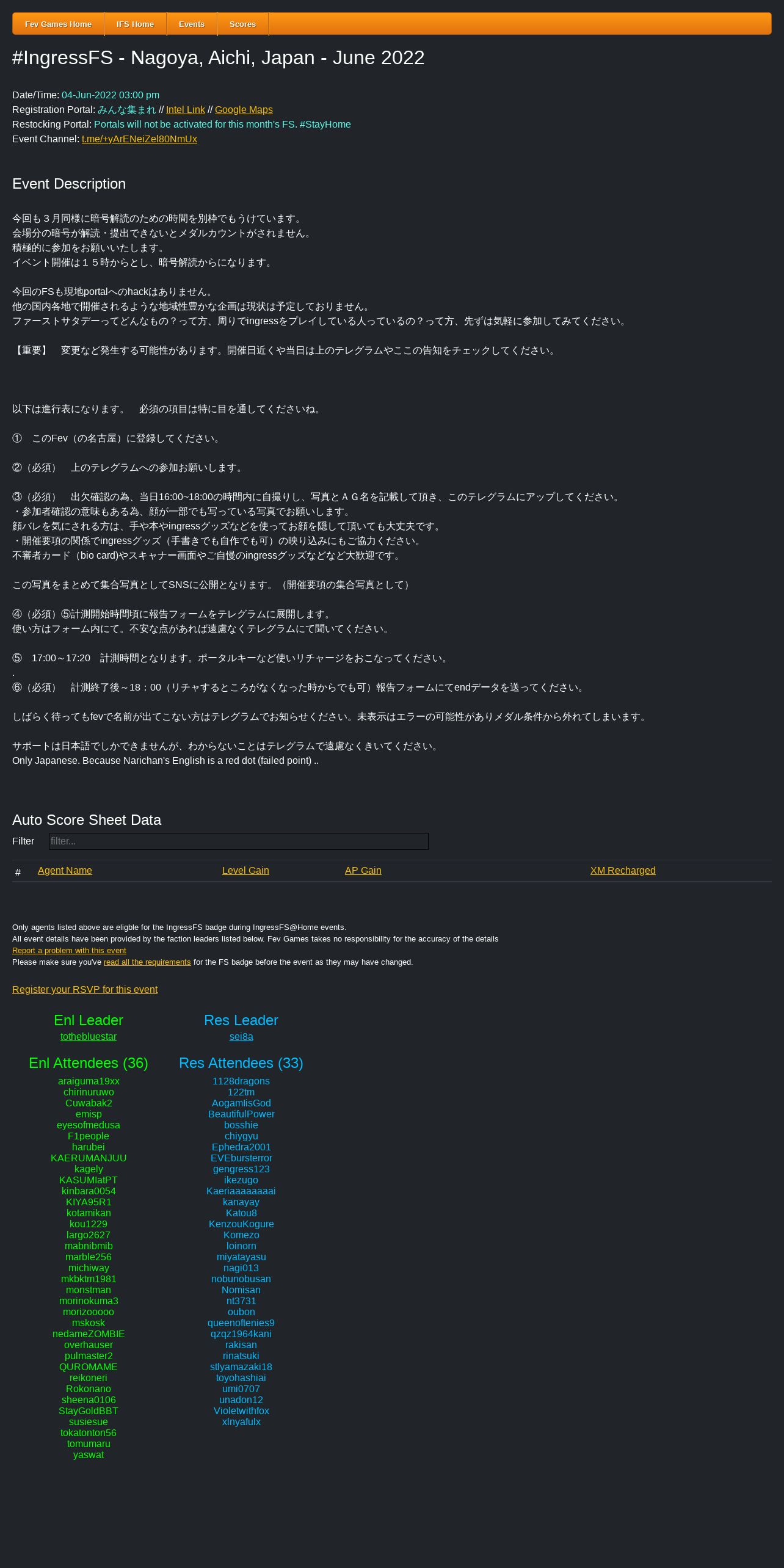Open the Events menu item
784x1568 pixels.
click(x=191, y=24)
